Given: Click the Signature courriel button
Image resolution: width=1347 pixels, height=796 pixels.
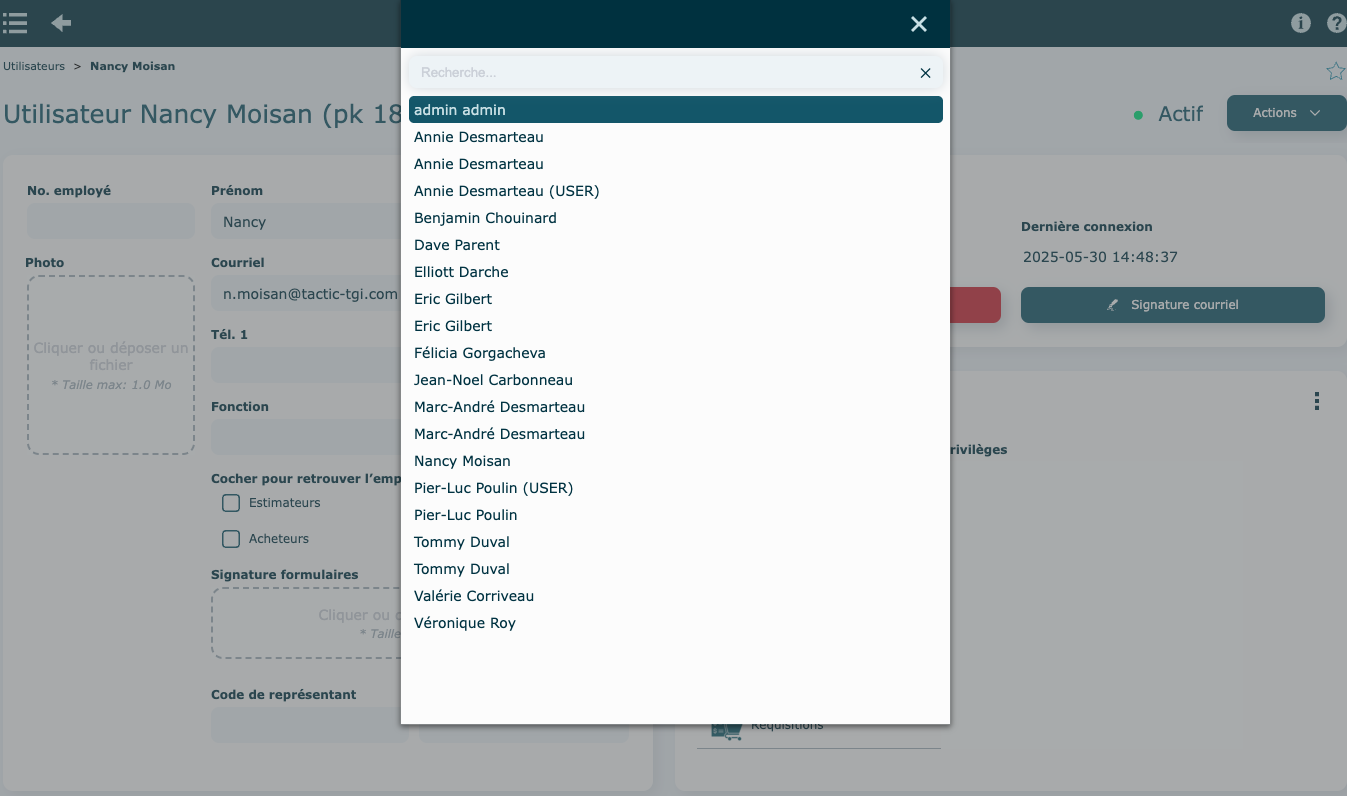Looking at the screenshot, I should 1172,305.
